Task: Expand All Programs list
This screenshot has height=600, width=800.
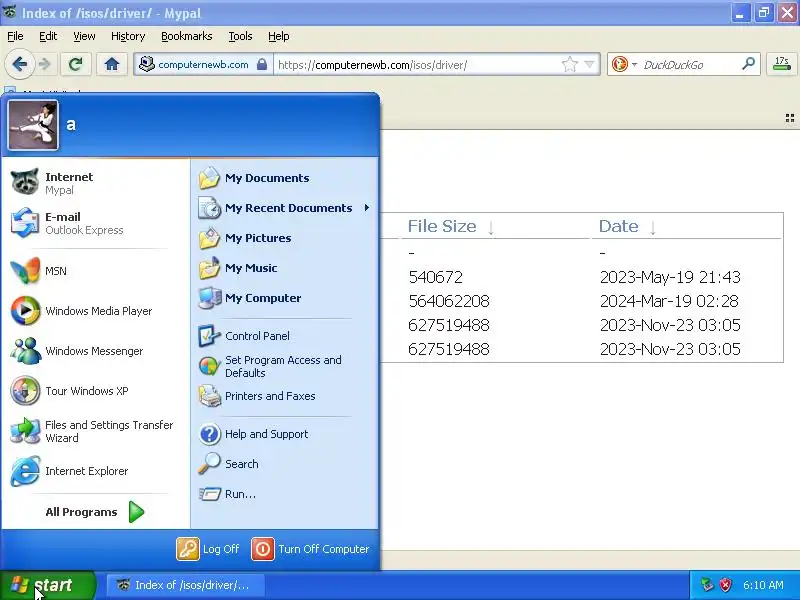Action: pos(95,512)
